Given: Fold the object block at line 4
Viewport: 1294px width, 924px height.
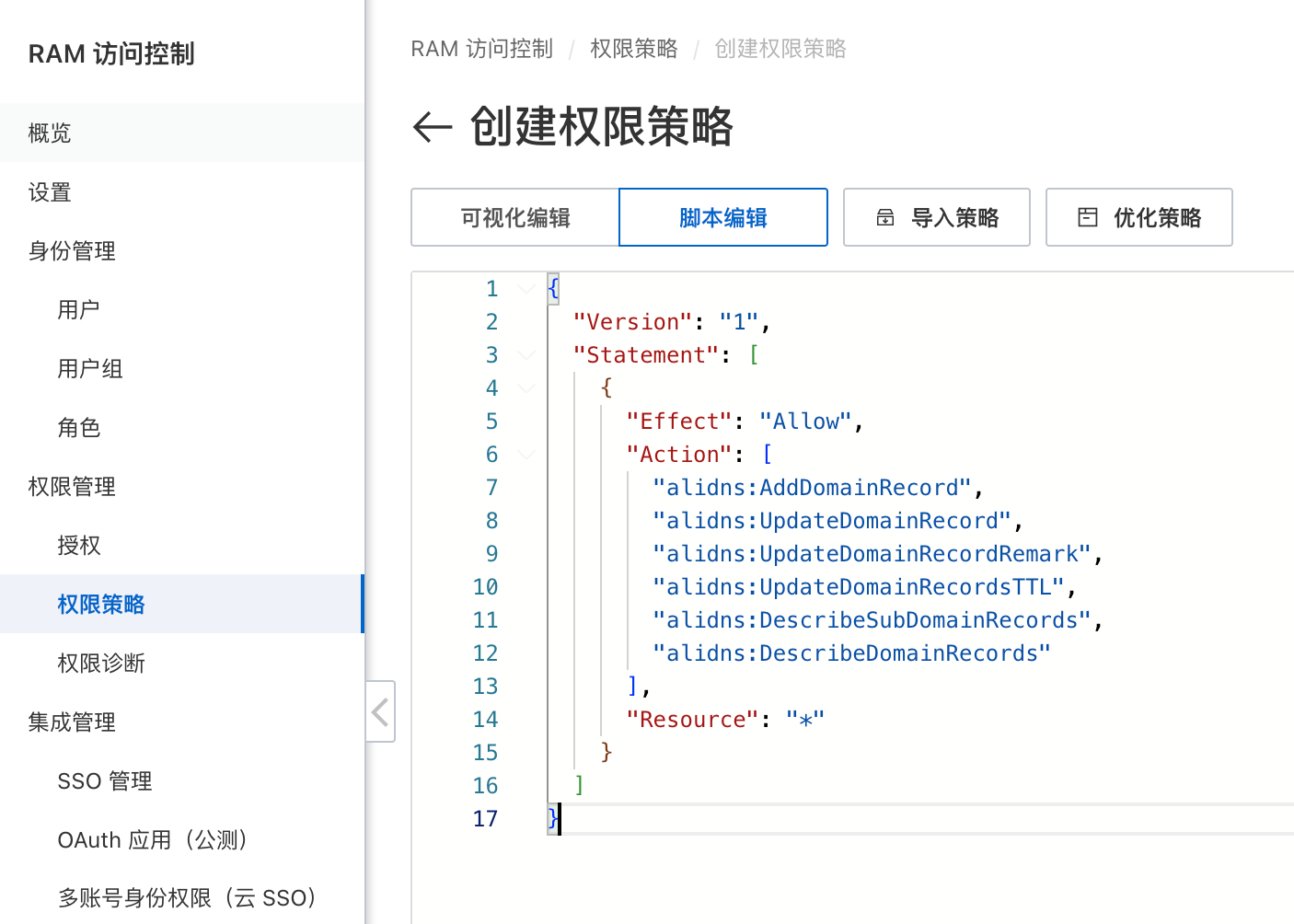Looking at the screenshot, I should (526, 388).
